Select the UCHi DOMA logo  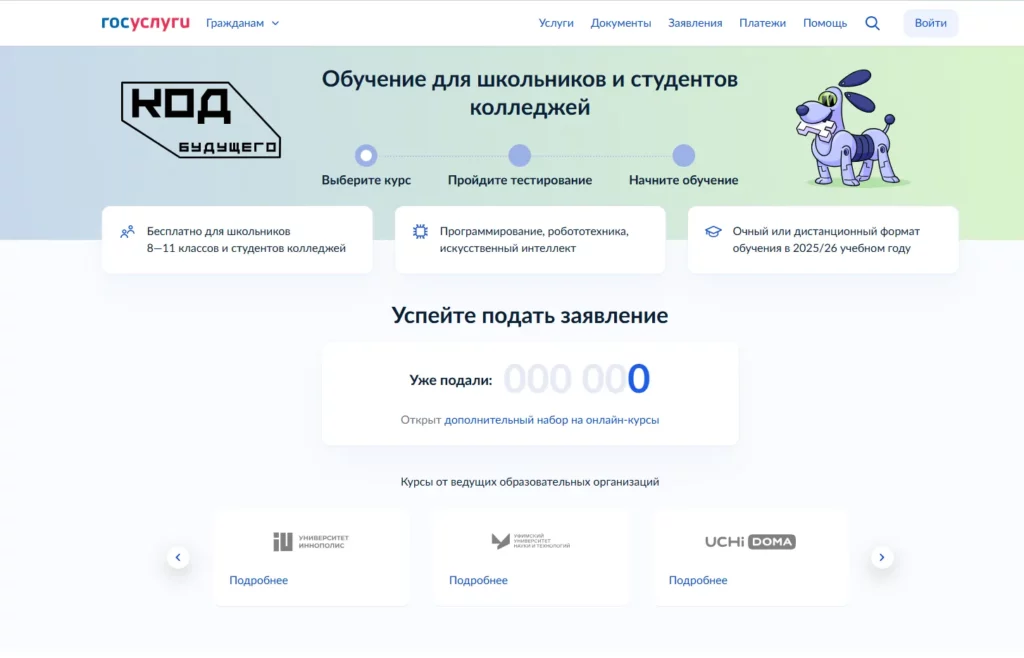click(x=751, y=541)
